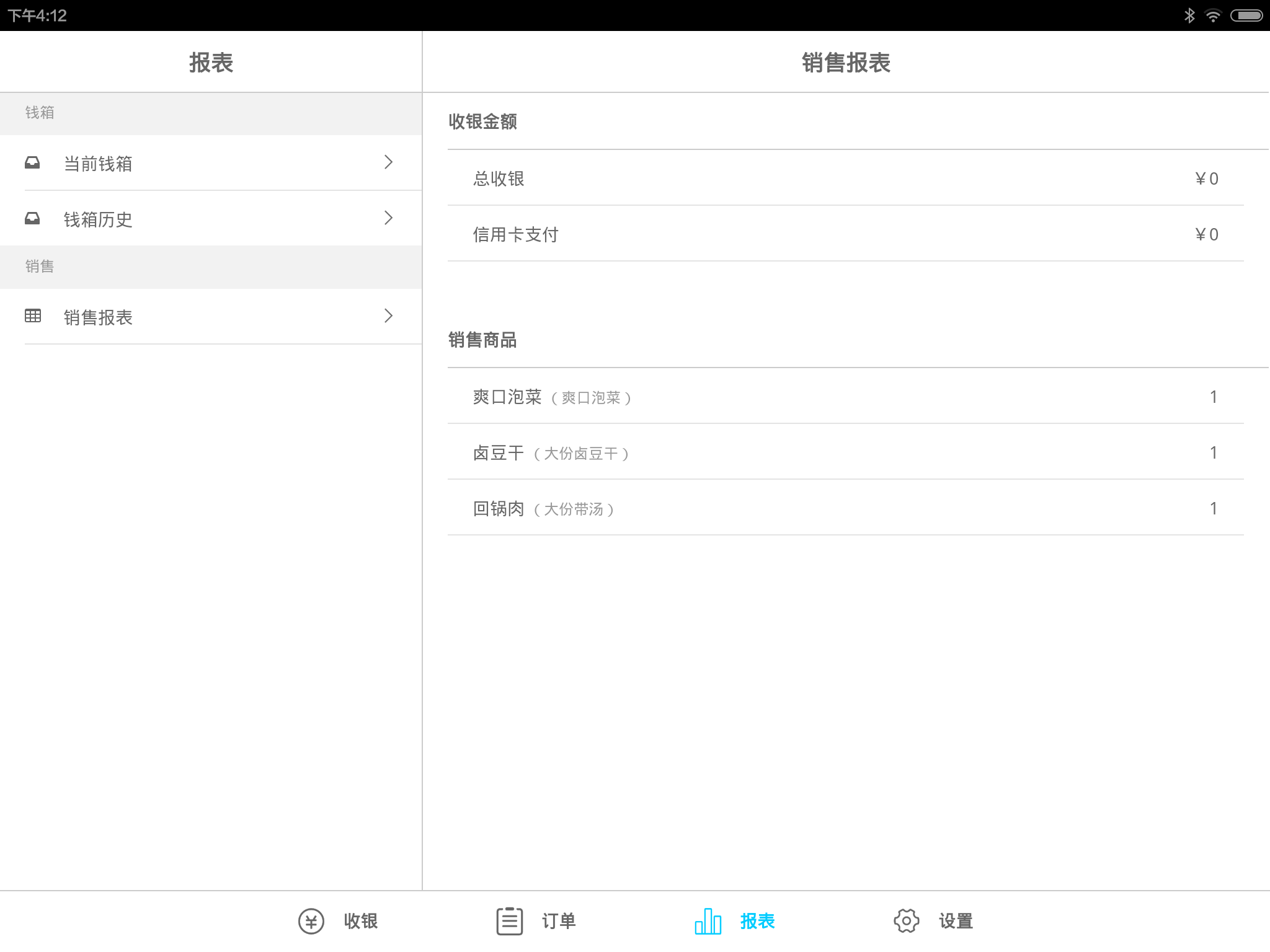The height and width of the screenshot is (952, 1270).
Task: Check the battery indicator icon
Action: tap(1246, 15)
